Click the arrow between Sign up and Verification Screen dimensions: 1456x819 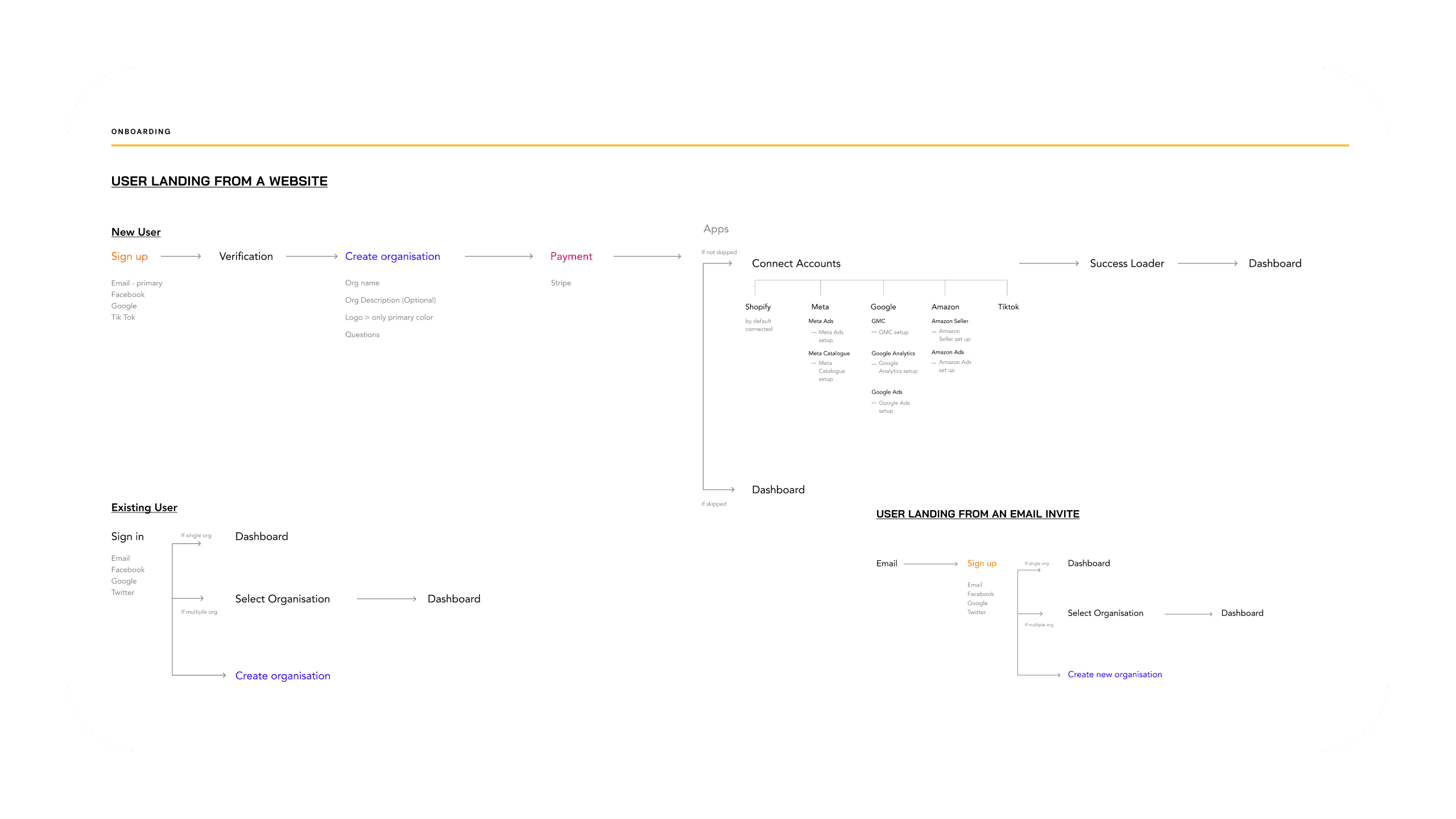coord(181,257)
